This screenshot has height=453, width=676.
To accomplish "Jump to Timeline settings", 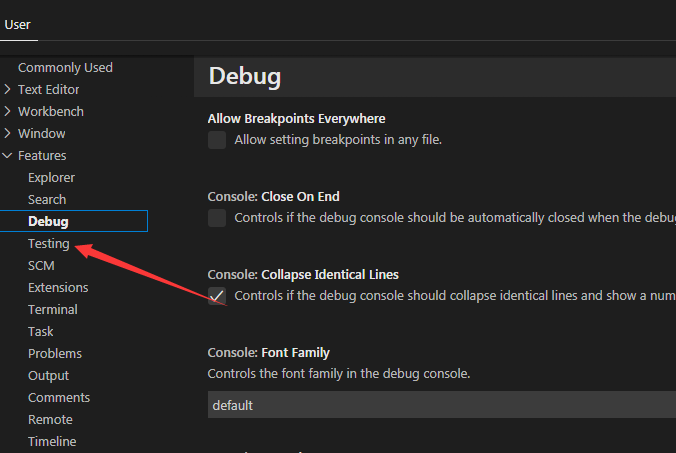I will [x=52, y=442].
